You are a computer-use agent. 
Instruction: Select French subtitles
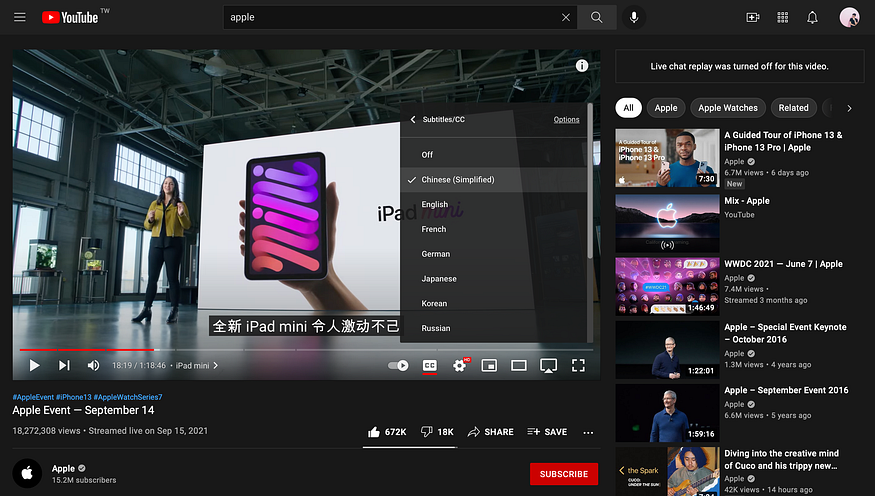click(494, 229)
